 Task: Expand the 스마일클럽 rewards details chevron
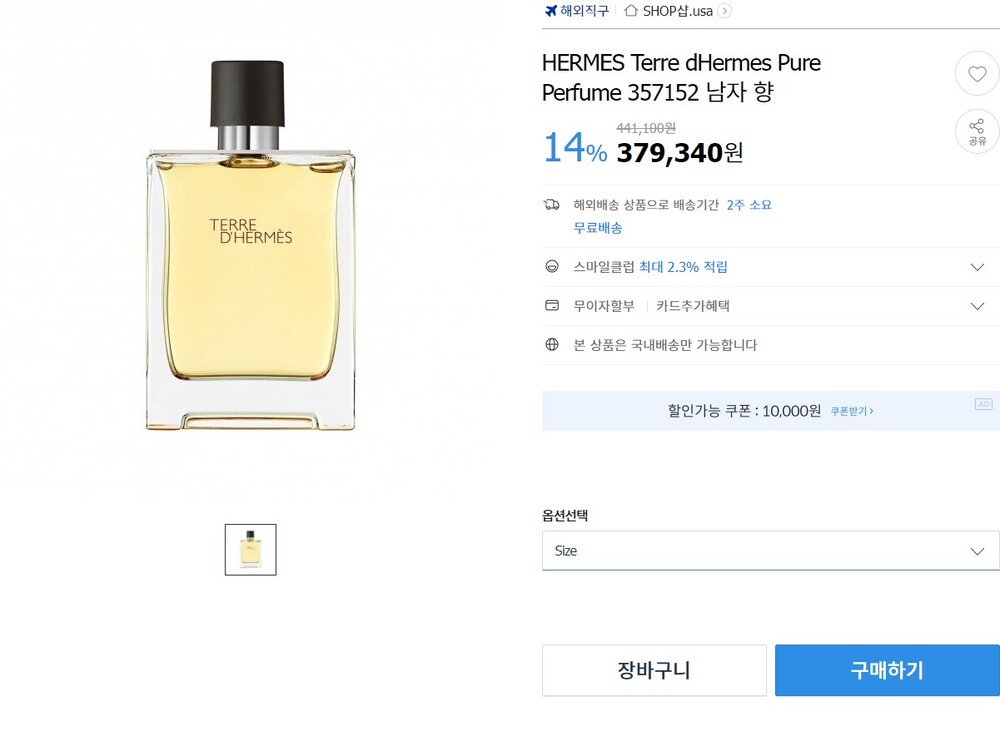[977, 267]
